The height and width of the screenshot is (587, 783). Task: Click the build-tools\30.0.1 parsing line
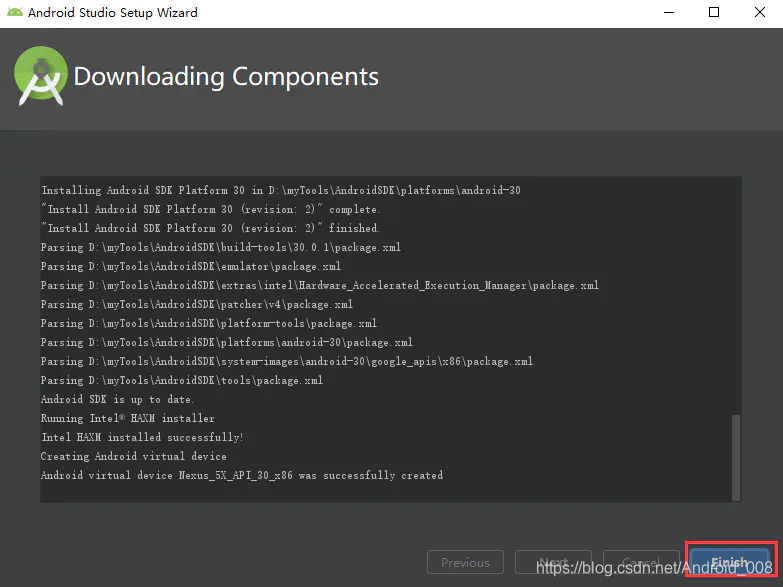pyautogui.click(x=221, y=247)
